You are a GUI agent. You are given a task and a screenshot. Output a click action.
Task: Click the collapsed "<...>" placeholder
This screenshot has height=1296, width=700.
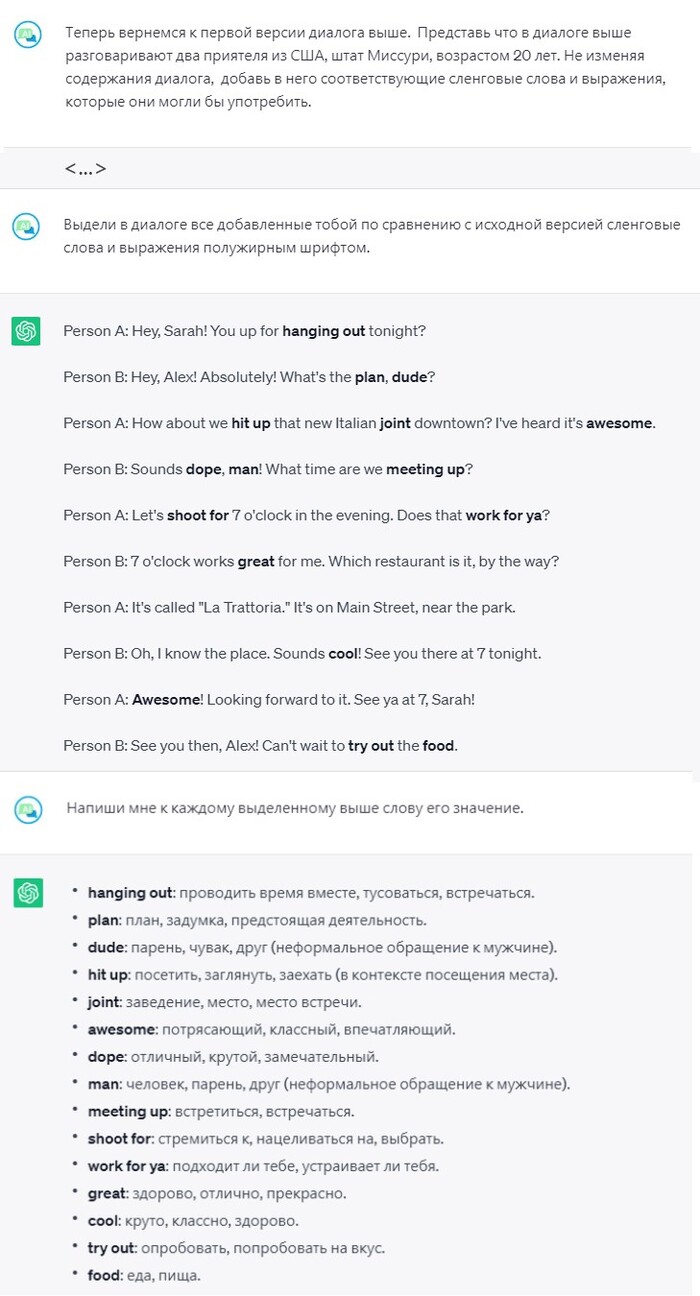85,168
